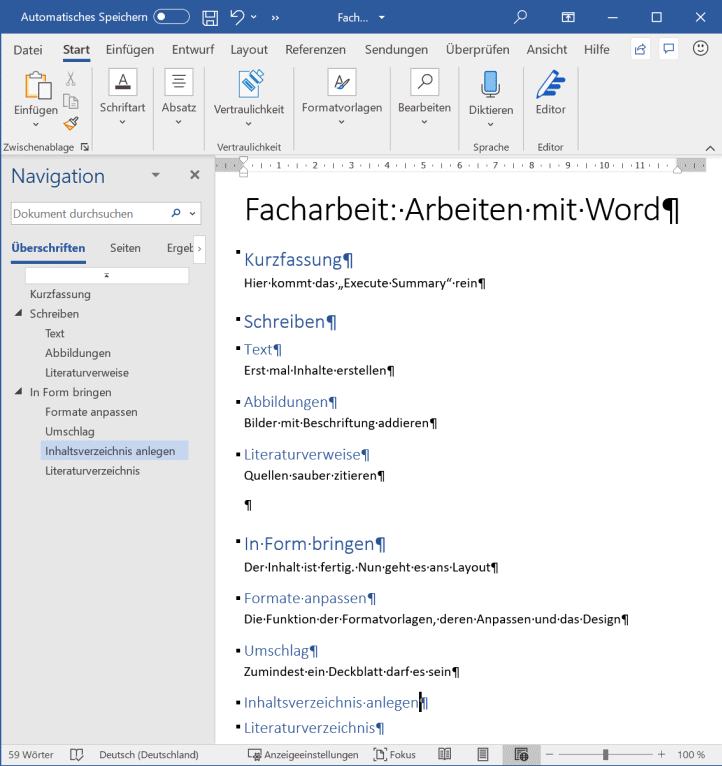Viewport: 722px width, 766px height.
Task: Open the Absatz group dropdown
Action: pyautogui.click(x=179, y=98)
